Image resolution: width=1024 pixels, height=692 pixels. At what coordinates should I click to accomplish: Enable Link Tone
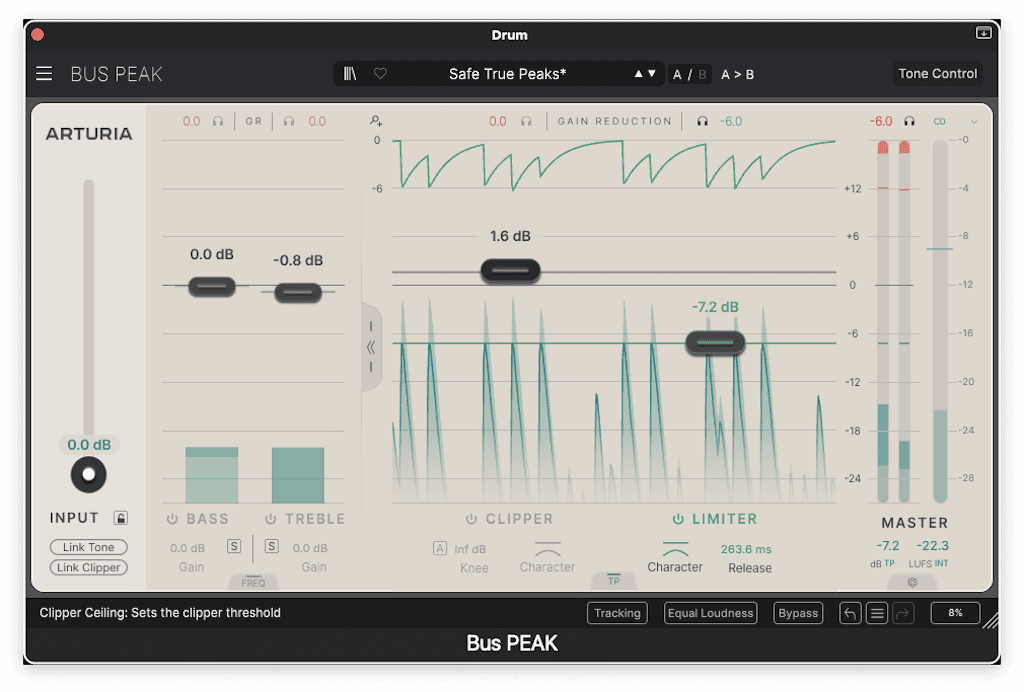89,547
